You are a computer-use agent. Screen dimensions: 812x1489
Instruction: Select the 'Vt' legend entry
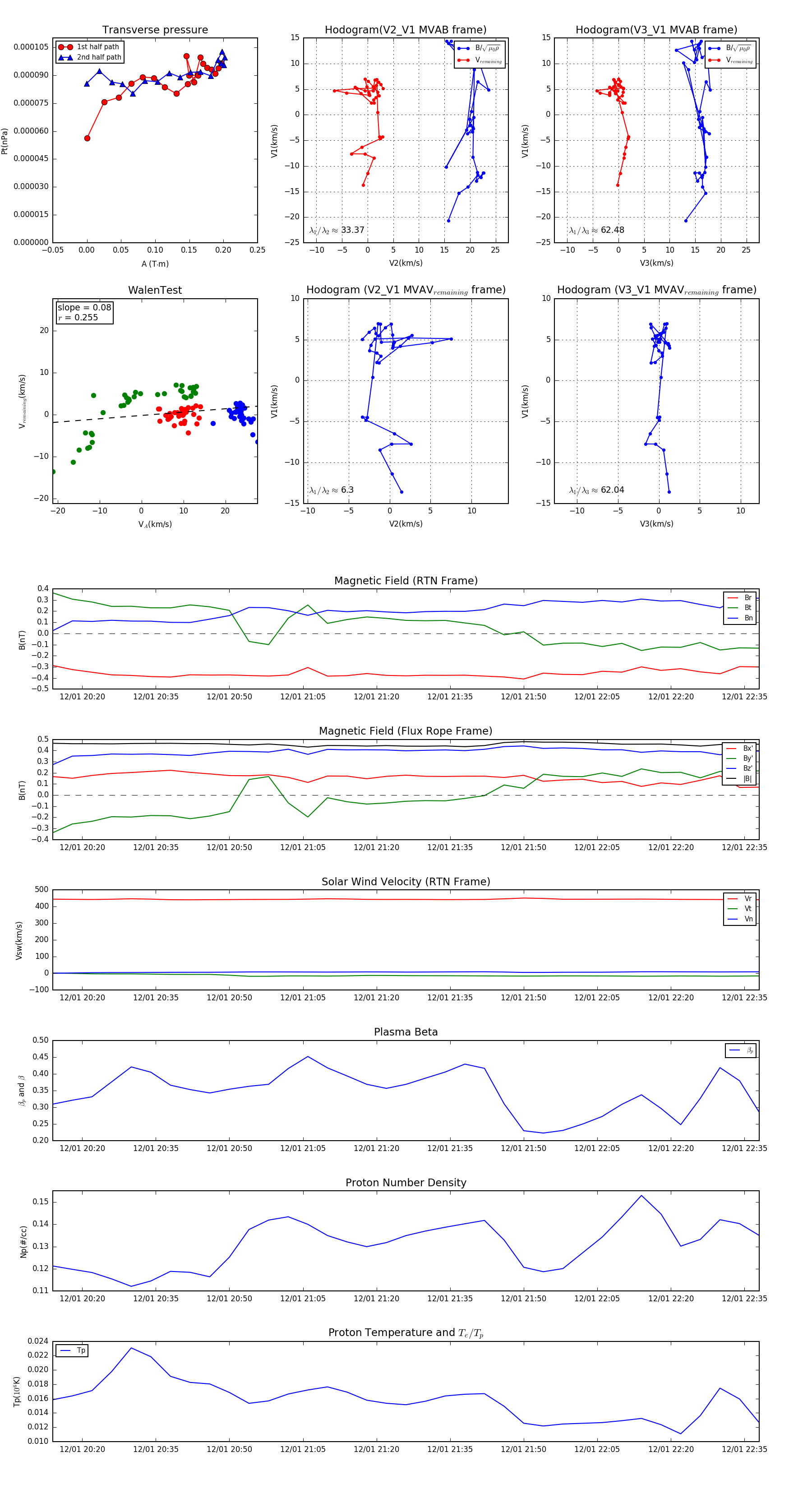click(x=740, y=909)
